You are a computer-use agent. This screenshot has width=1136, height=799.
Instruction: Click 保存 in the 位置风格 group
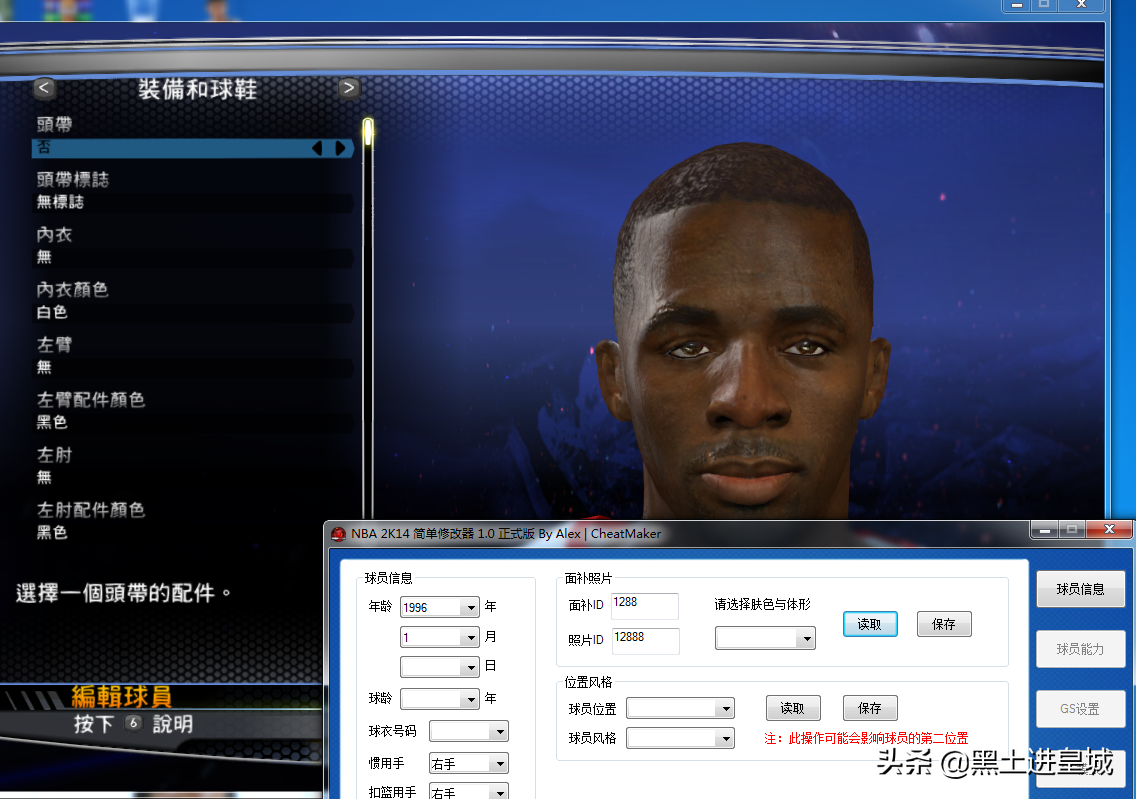[870, 708]
